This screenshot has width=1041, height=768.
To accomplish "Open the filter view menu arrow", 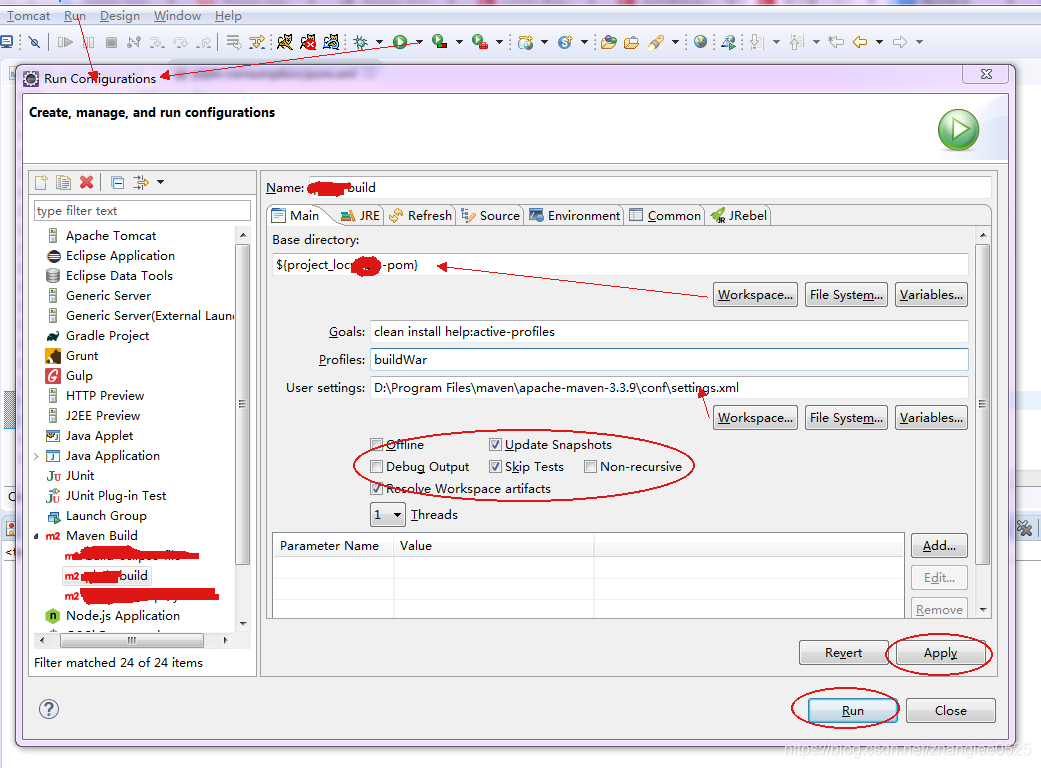I will point(160,182).
